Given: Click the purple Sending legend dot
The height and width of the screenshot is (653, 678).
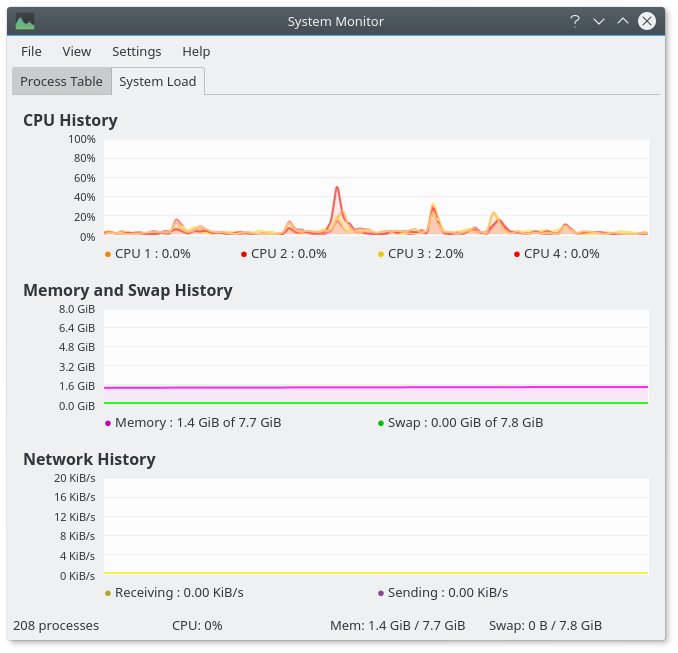Looking at the screenshot, I should 381,593.
